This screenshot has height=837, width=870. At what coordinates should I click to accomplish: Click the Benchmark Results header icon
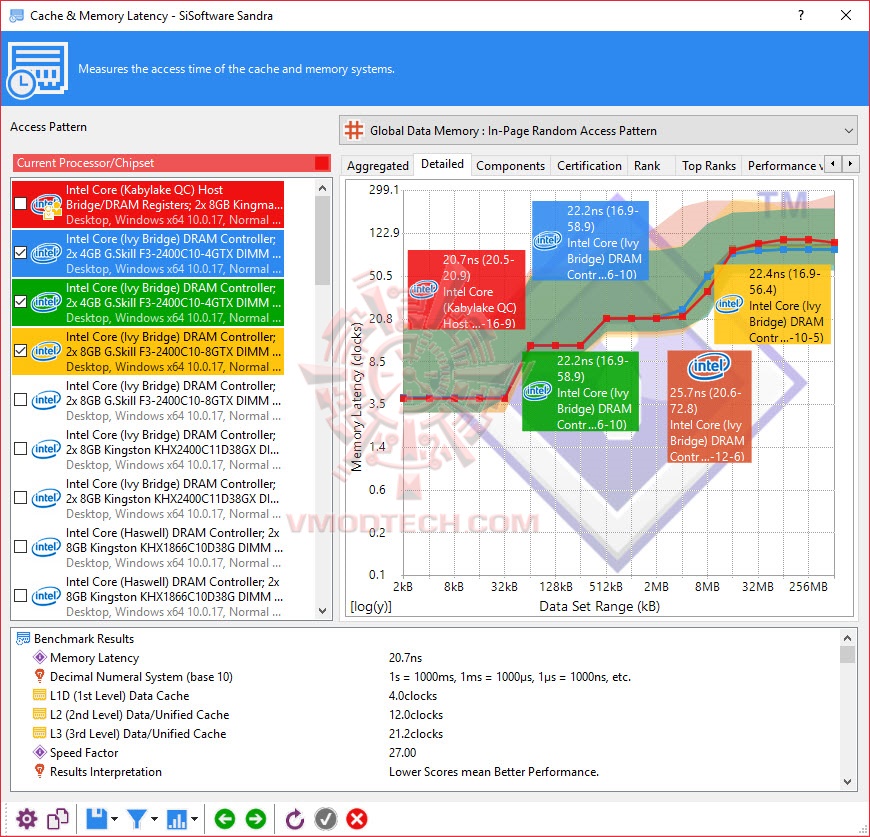(x=23, y=638)
